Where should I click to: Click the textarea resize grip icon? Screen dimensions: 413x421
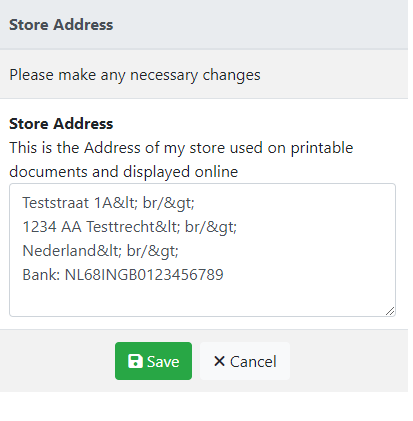390,311
